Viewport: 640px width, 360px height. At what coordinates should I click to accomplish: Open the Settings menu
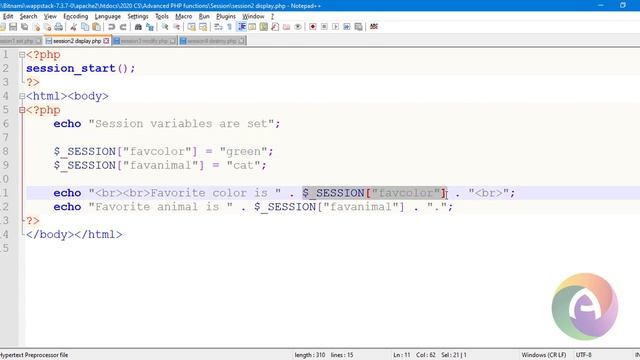coord(138,16)
